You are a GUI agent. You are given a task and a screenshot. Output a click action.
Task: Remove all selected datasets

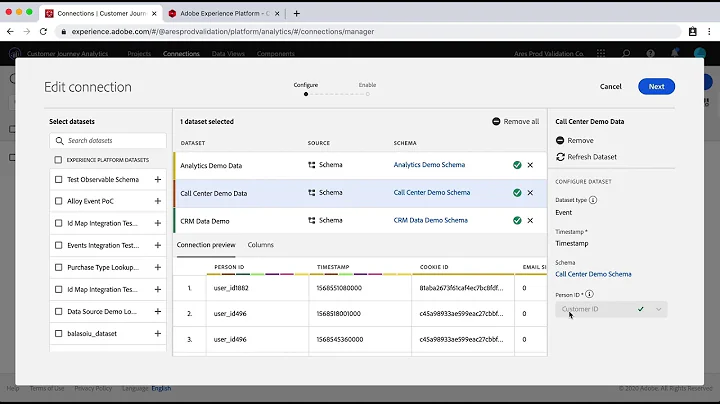tap(515, 122)
